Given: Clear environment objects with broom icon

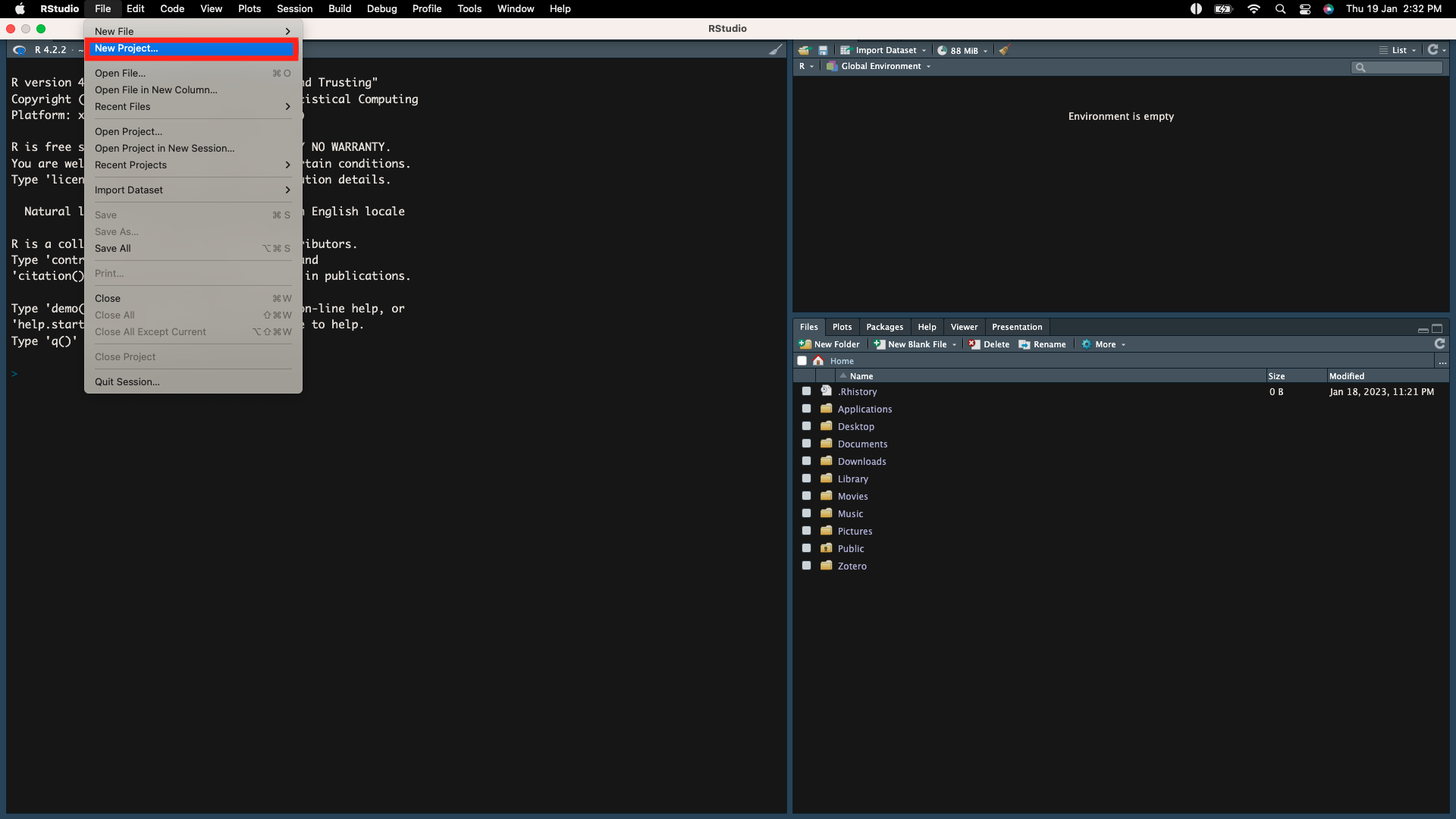Looking at the screenshot, I should coord(1004,50).
